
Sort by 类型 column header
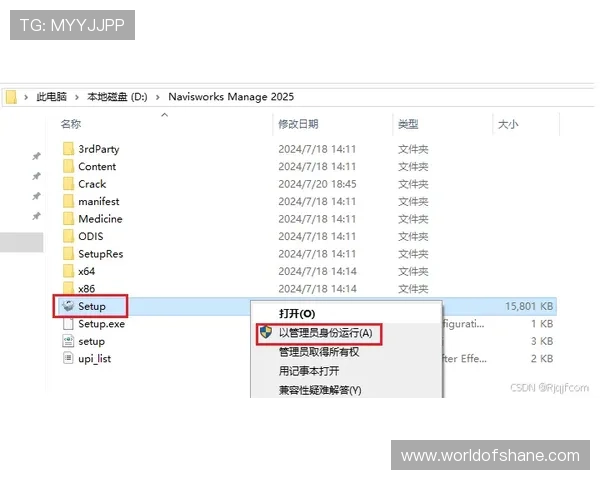pyautogui.click(x=408, y=124)
